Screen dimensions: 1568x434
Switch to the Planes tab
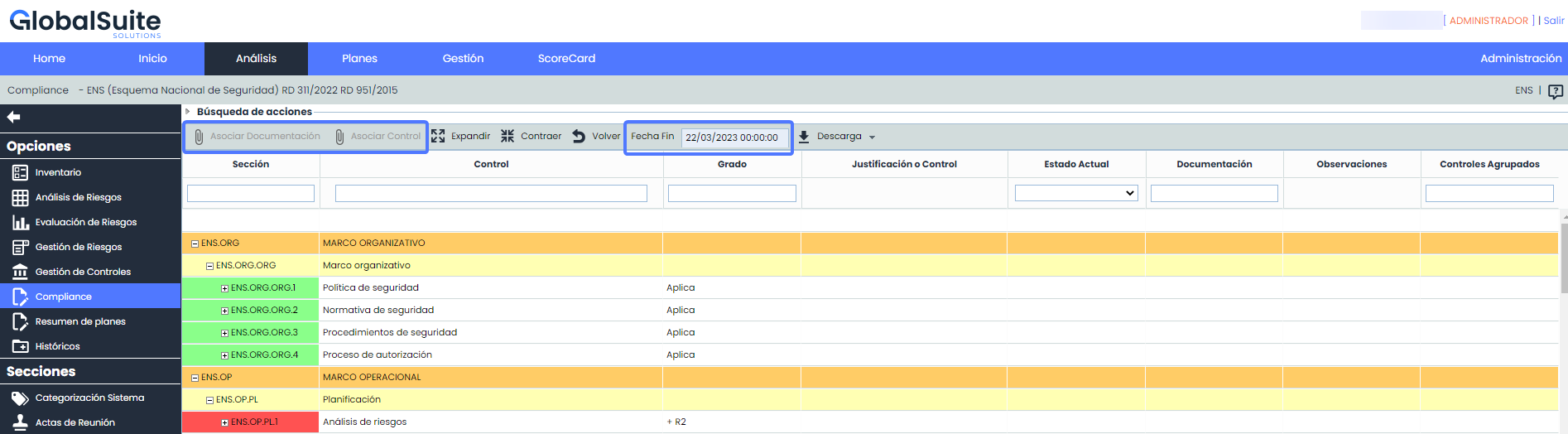point(359,59)
